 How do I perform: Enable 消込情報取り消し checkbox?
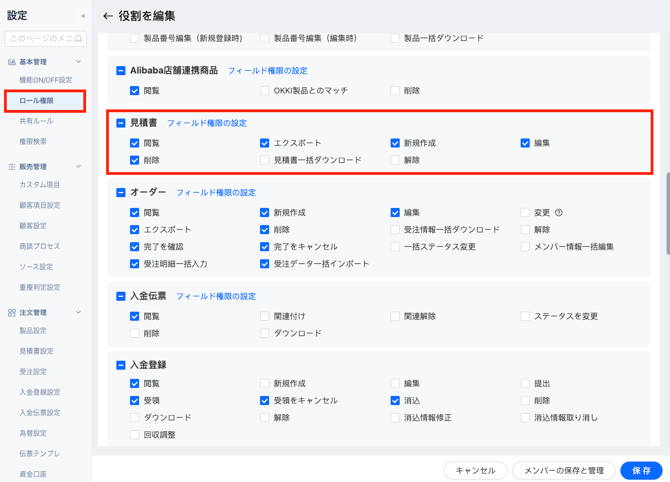(x=525, y=417)
